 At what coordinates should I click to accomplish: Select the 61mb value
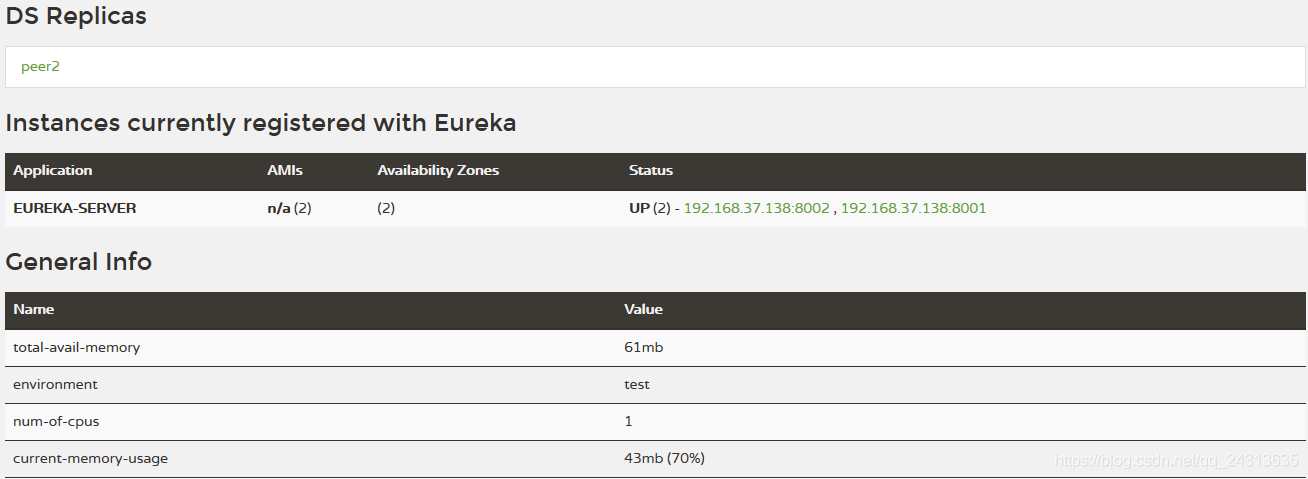(643, 347)
